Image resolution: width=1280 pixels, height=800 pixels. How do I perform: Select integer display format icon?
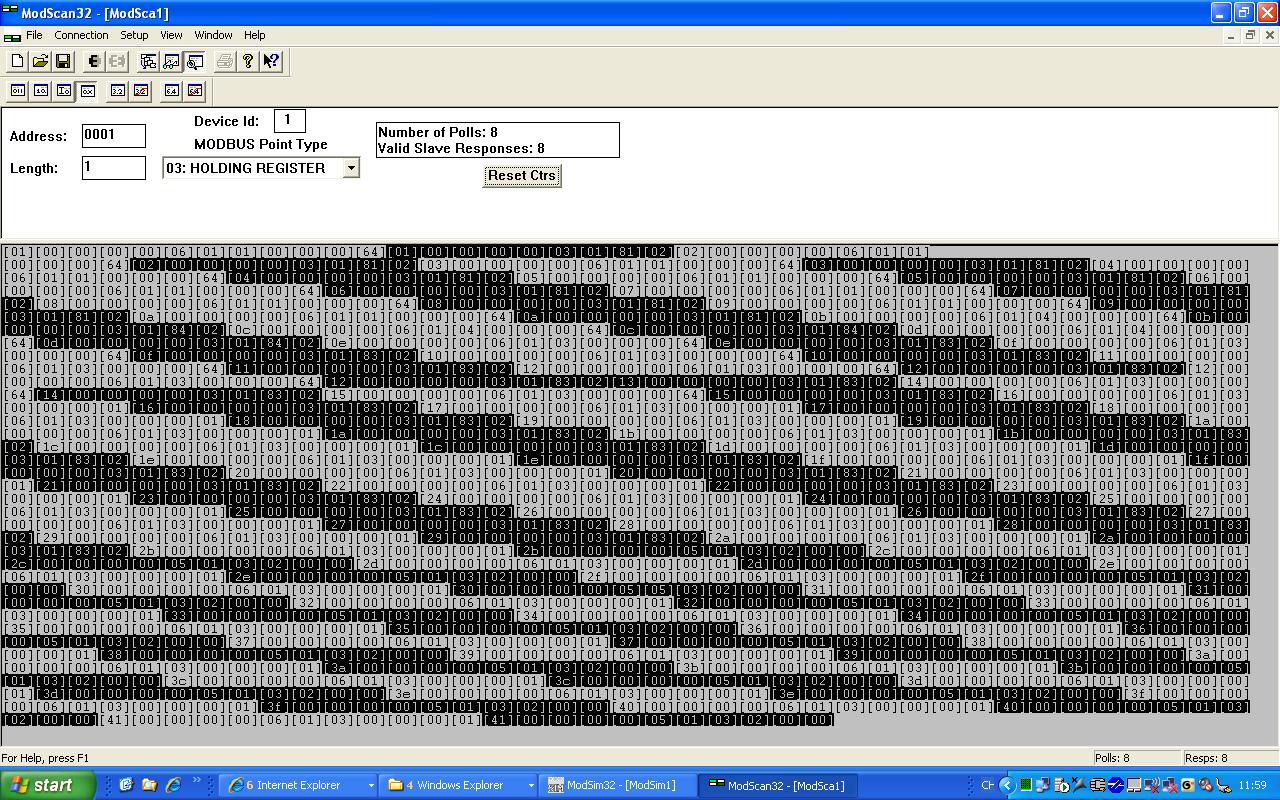point(64,91)
